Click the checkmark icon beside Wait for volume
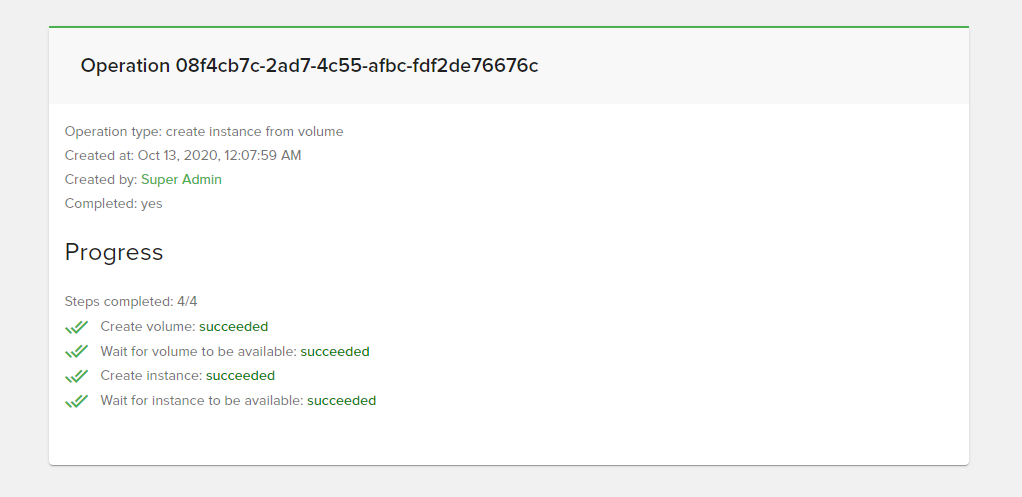Image resolution: width=1022 pixels, height=497 pixels. [x=76, y=352]
